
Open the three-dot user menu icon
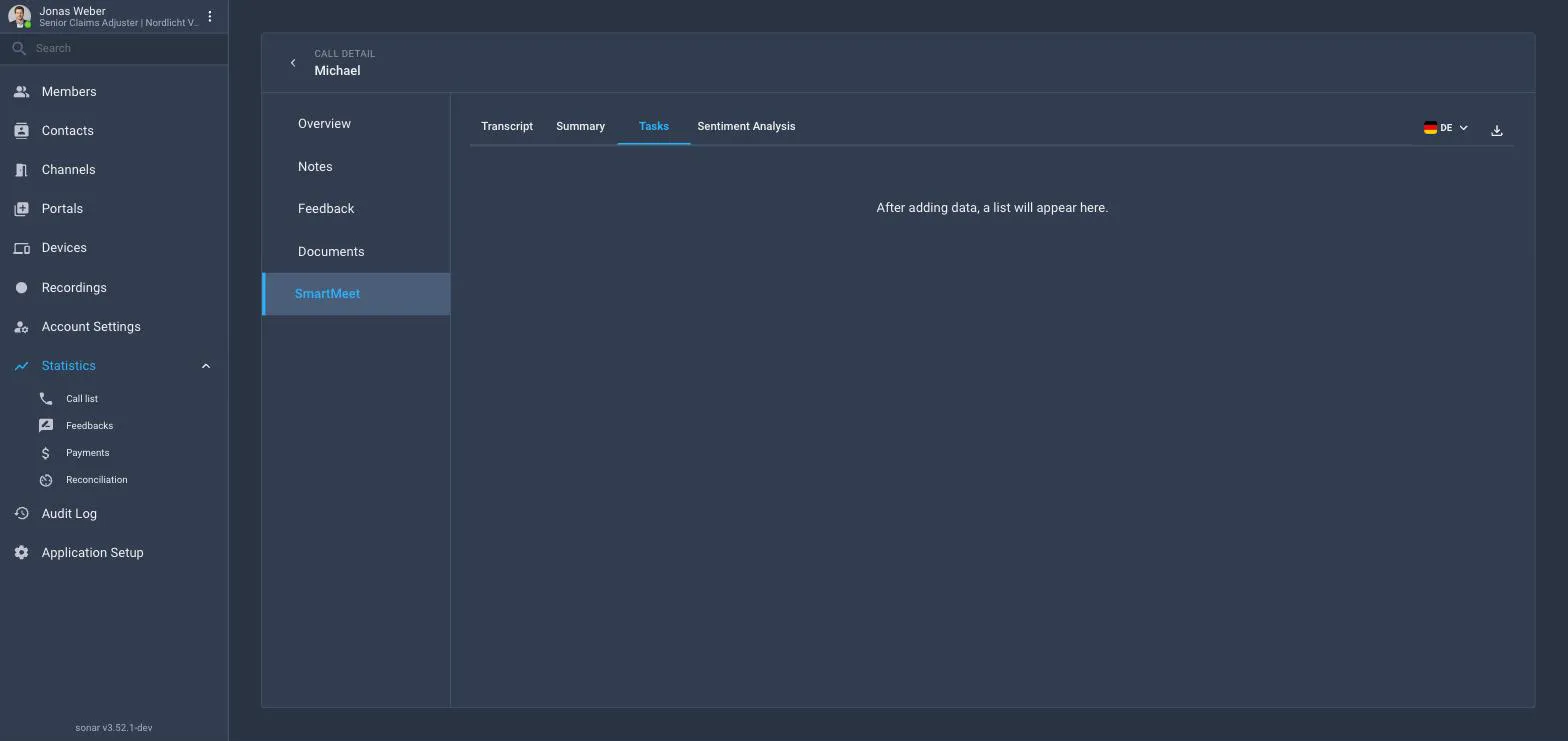(x=210, y=16)
